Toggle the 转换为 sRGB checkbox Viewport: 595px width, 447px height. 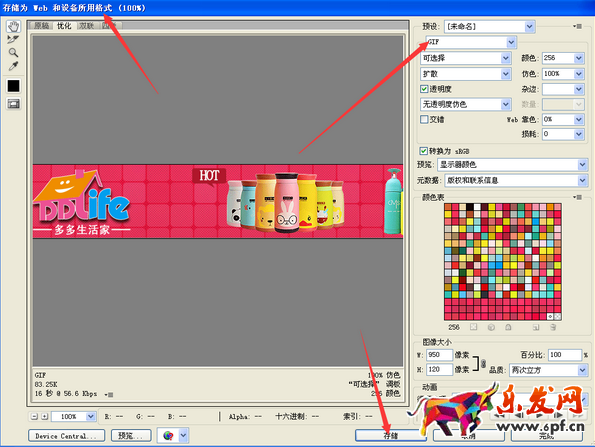[x=423, y=151]
